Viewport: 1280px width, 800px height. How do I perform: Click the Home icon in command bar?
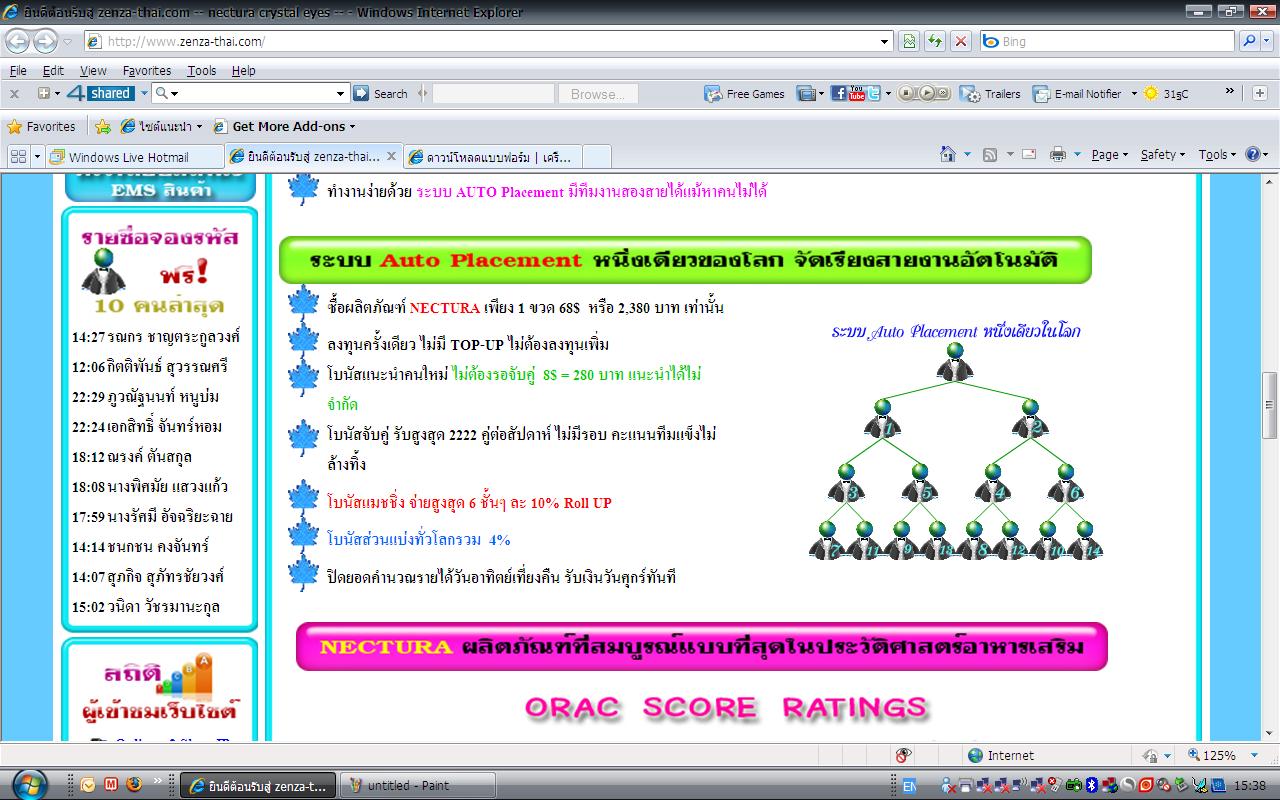click(x=948, y=154)
